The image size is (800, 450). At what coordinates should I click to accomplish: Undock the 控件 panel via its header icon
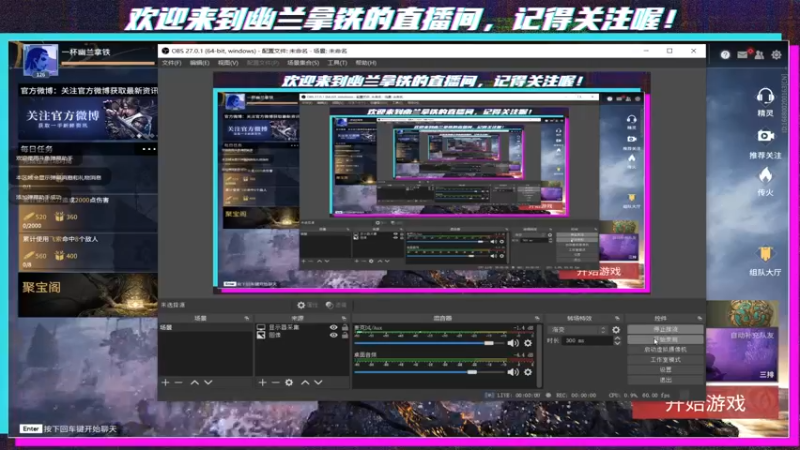click(x=699, y=318)
